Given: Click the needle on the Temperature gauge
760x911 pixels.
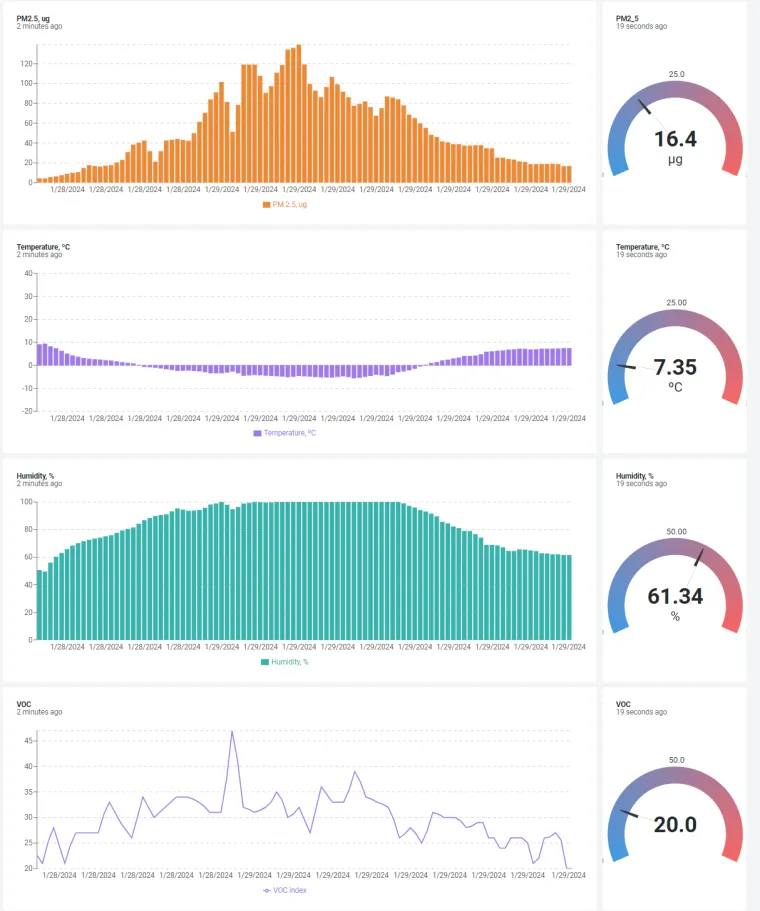Looking at the screenshot, I should point(627,367).
